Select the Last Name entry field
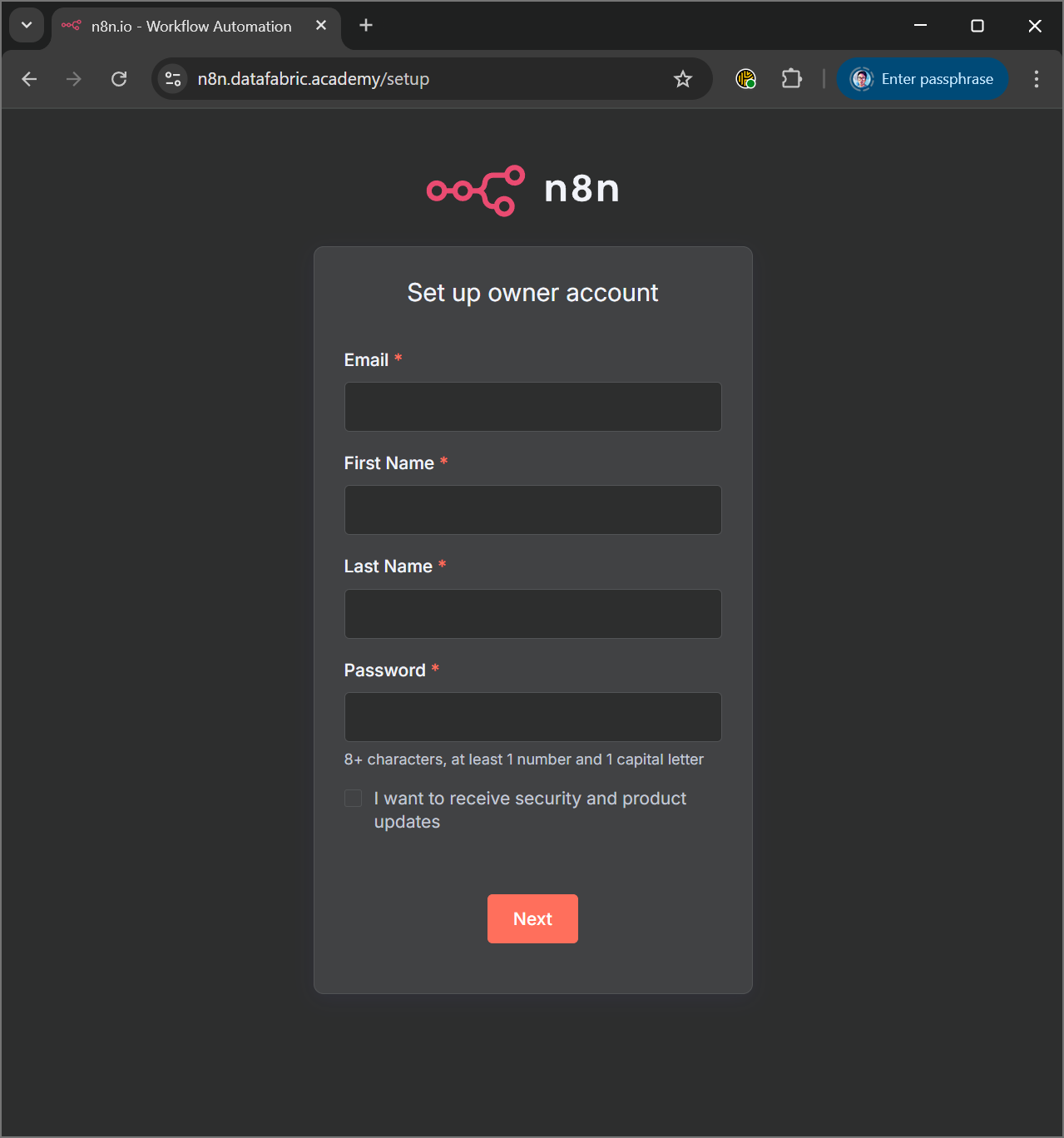The width and height of the screenshot is (1064, 1138). click(x=532, y=613)
